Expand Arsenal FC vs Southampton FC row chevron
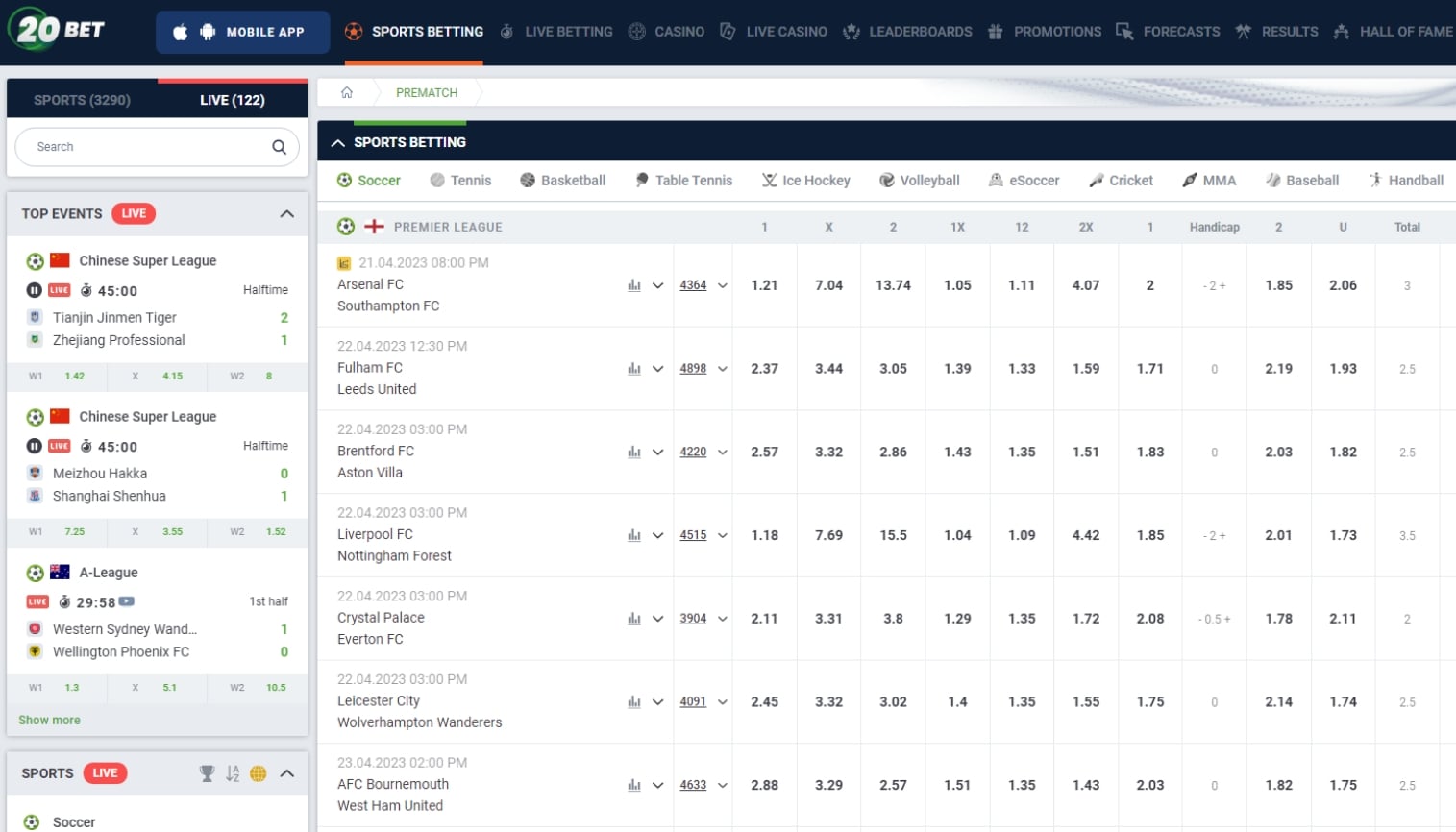 658,285
